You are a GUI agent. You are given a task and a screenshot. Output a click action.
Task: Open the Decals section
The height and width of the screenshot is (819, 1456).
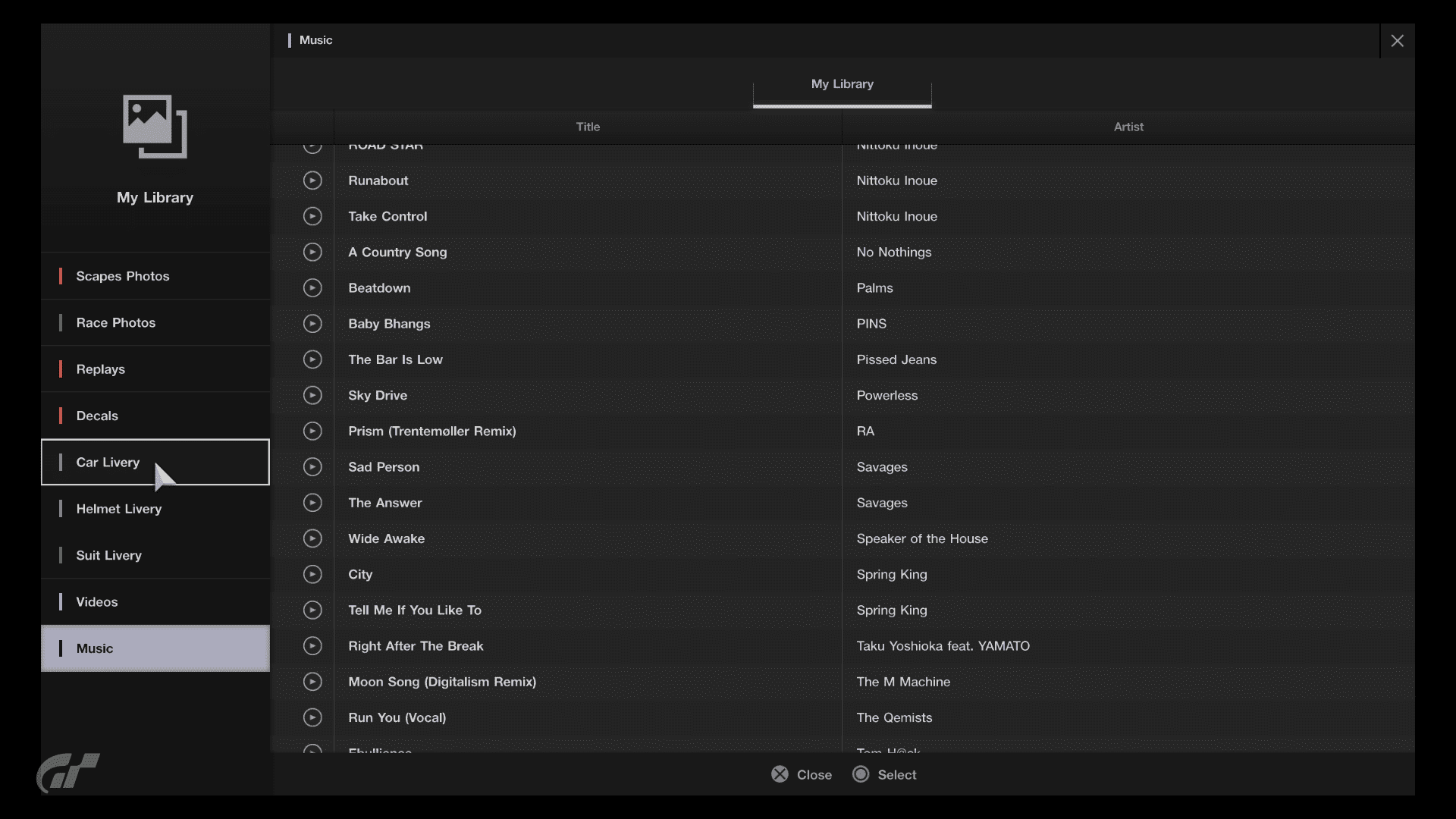[x=155, y=416]
